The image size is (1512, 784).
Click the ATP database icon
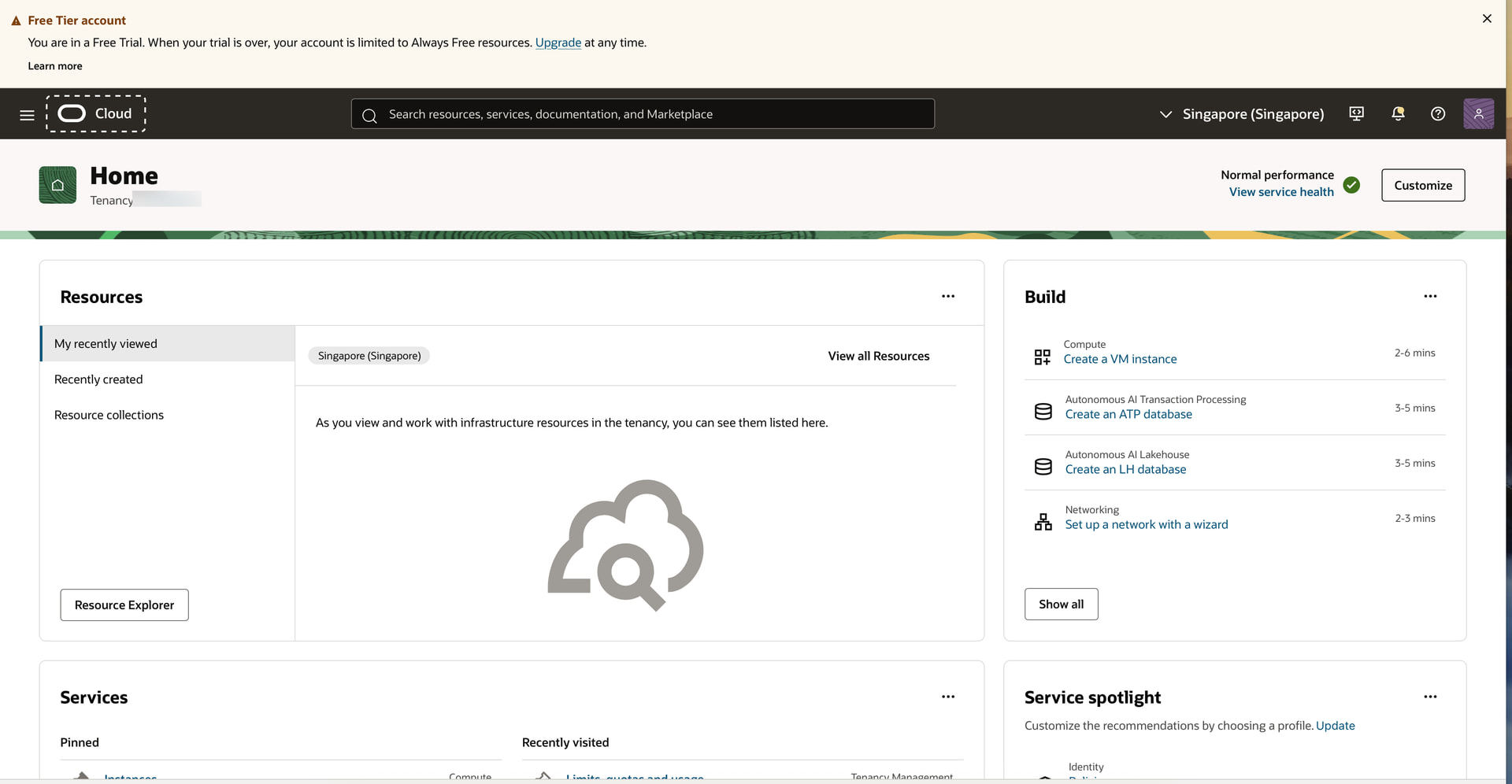(x=1043, y=412)
